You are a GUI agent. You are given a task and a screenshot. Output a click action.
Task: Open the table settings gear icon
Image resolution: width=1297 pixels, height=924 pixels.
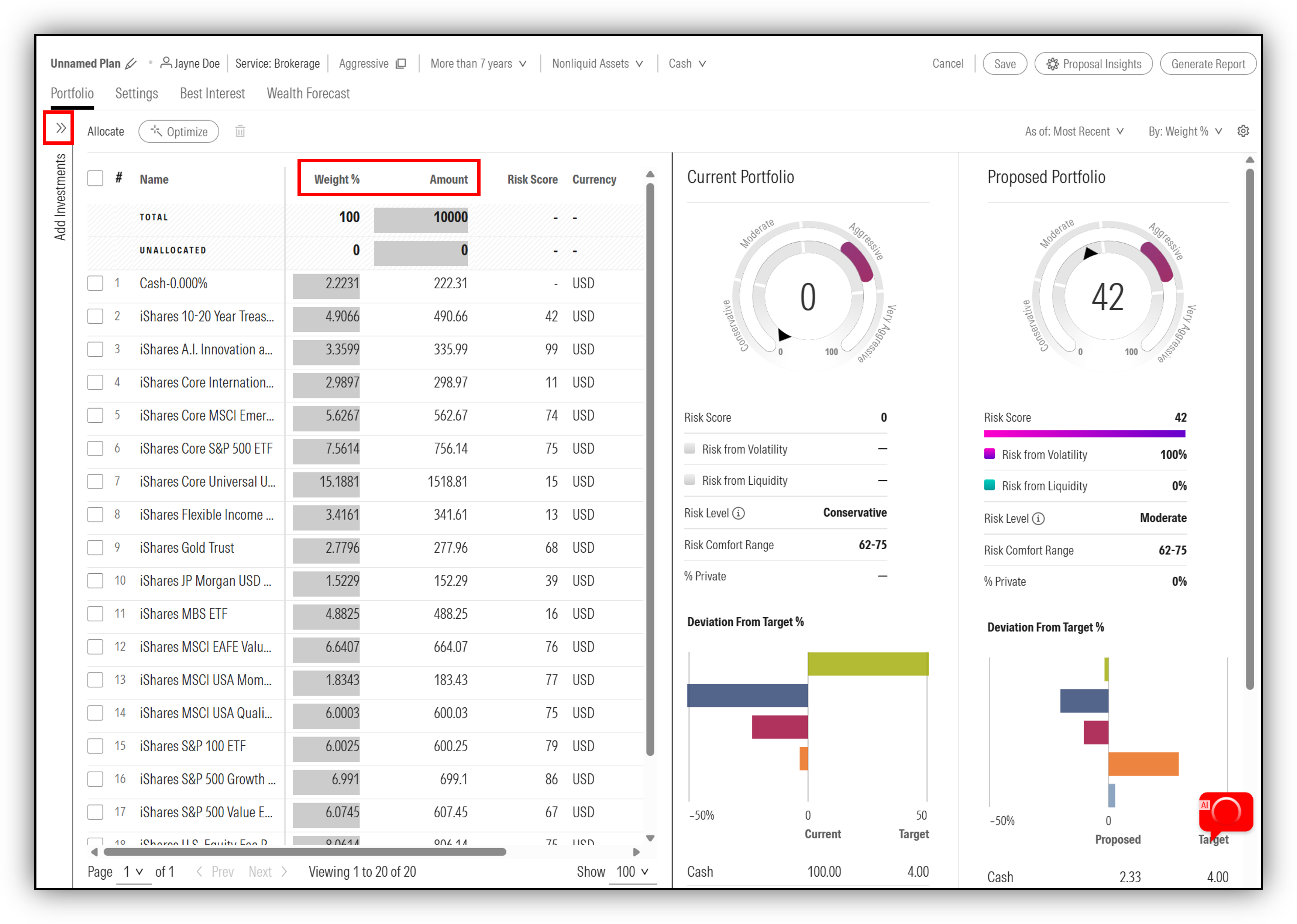point(1243,131)
